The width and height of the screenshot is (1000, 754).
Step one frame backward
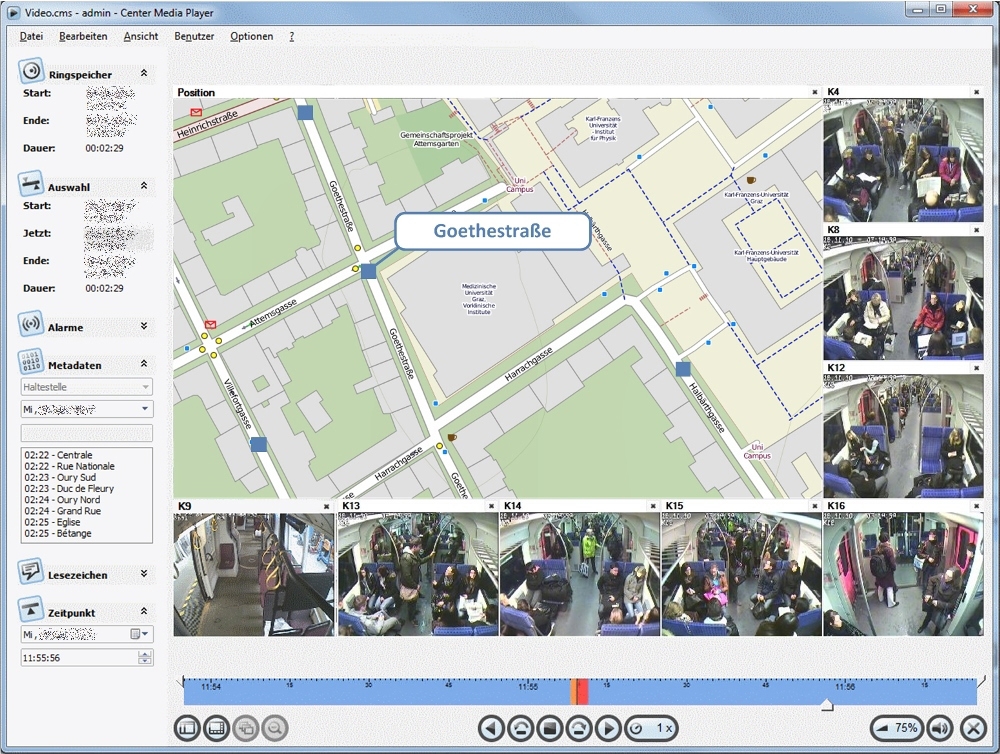pos(520,728)
